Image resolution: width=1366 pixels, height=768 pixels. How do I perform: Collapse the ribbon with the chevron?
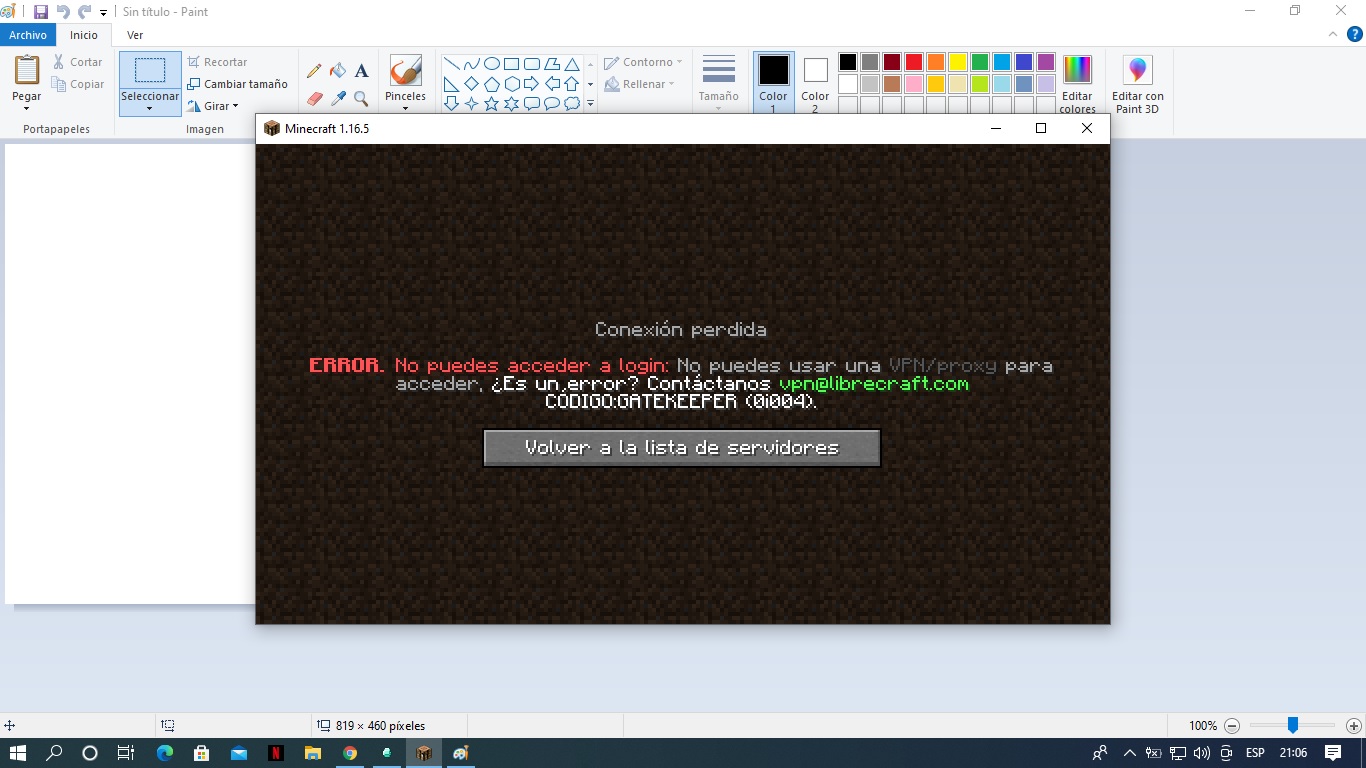click(x=1332, y=34)
